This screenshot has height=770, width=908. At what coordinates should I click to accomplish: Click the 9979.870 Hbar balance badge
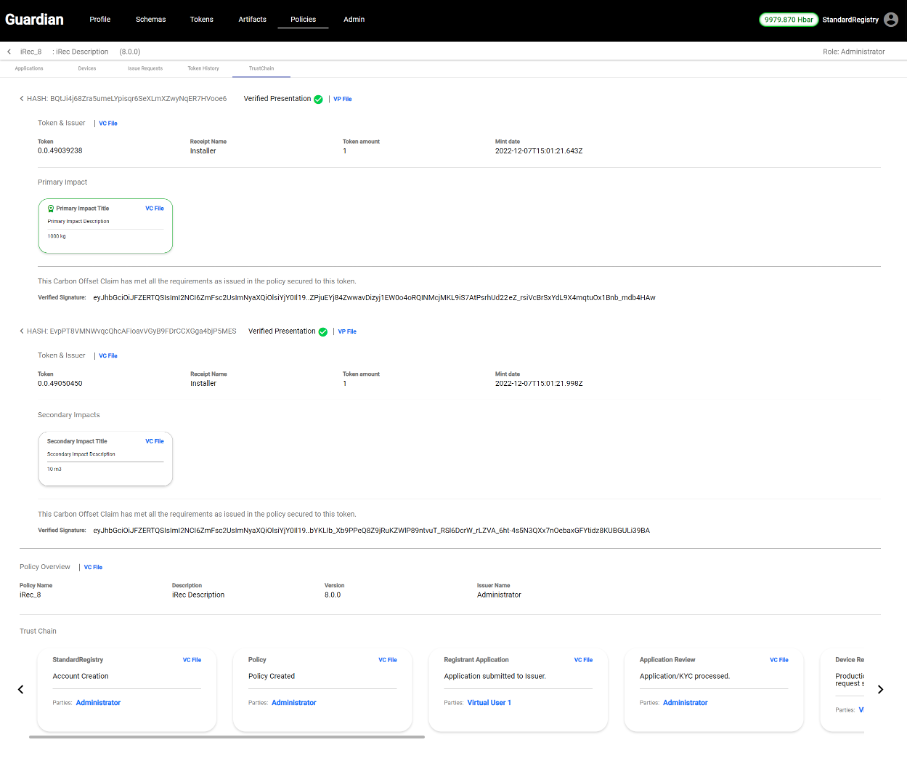[x=789, y=19]
